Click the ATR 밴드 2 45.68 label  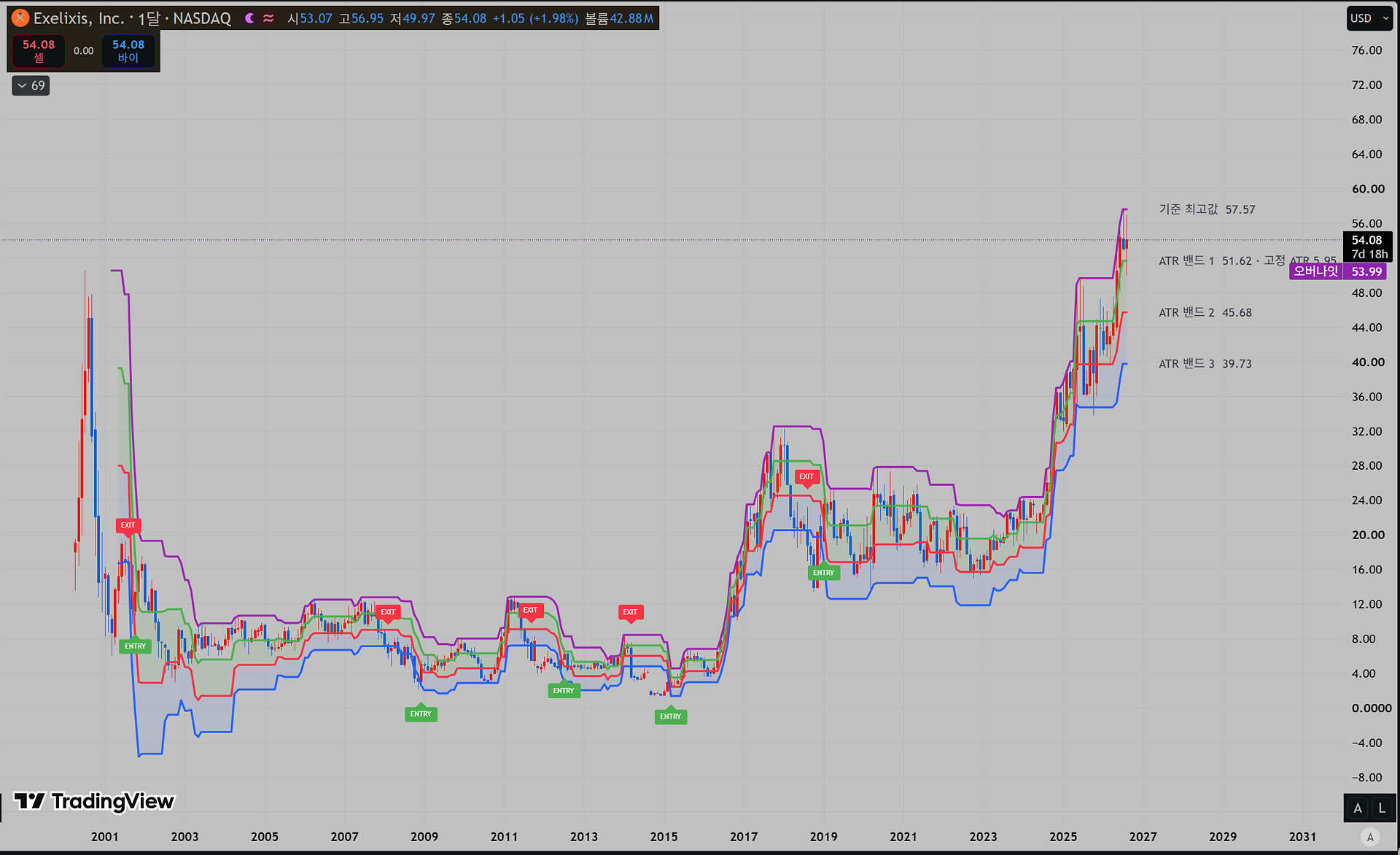coord(1205,312)
